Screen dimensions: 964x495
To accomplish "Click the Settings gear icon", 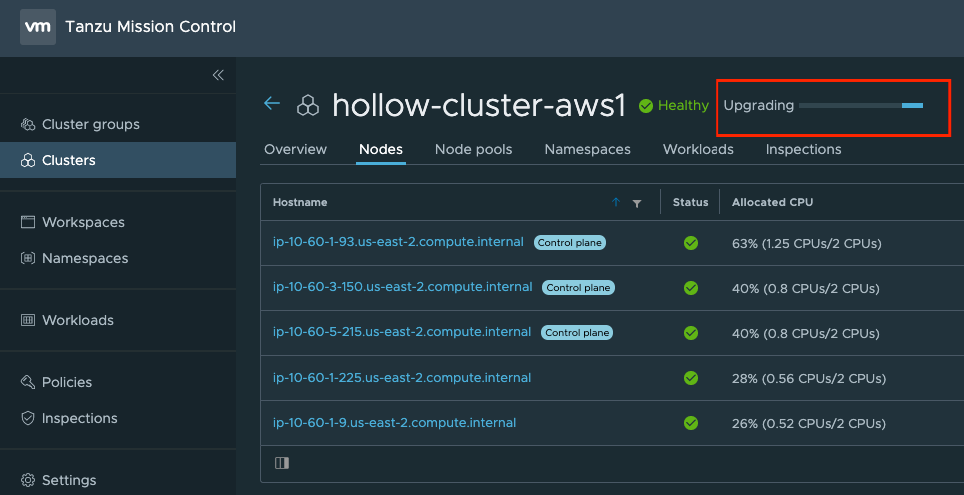I will [x=28, y=480].
